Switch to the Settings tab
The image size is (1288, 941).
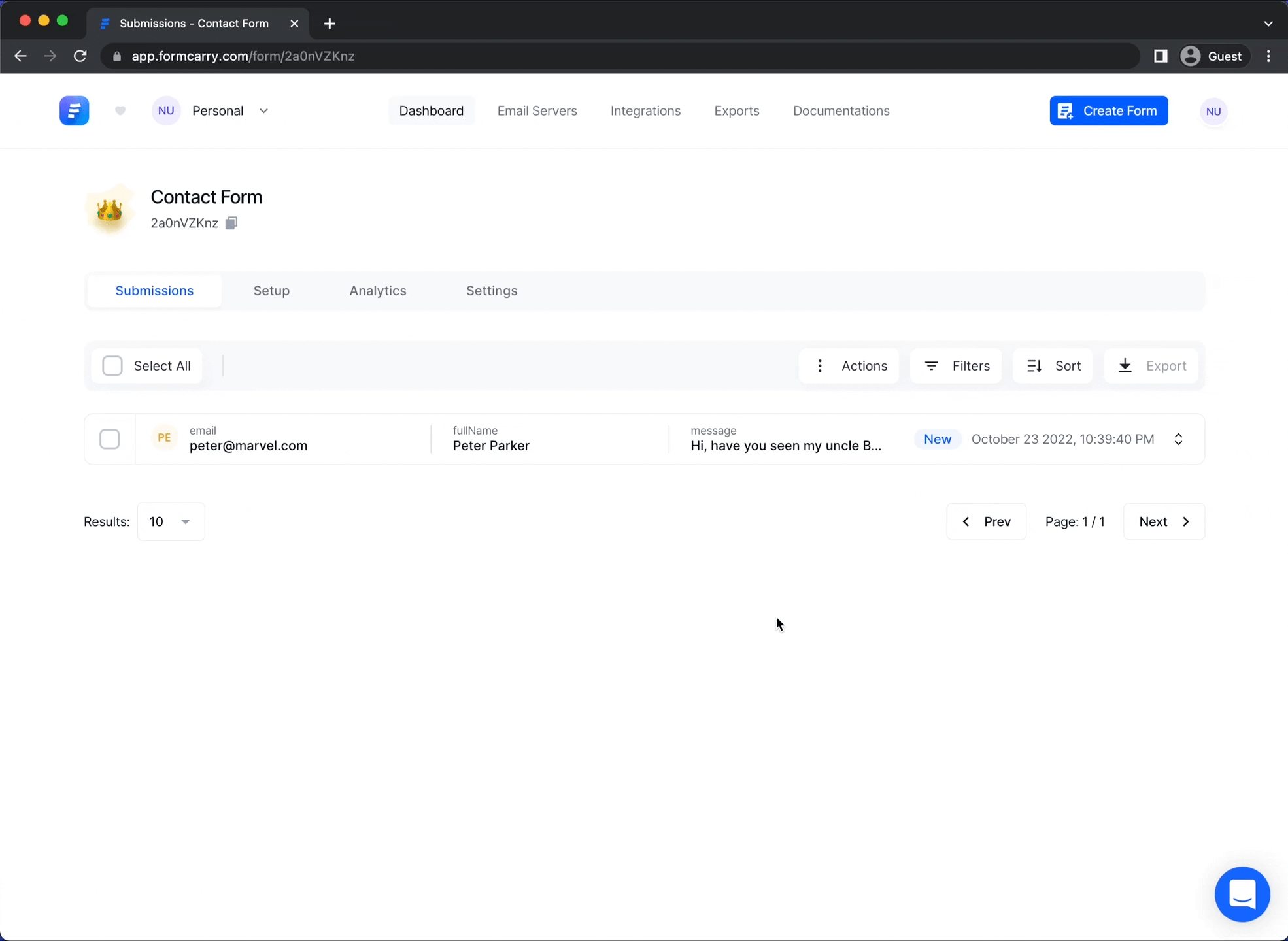pyautogui.click(x=492, y=291)
